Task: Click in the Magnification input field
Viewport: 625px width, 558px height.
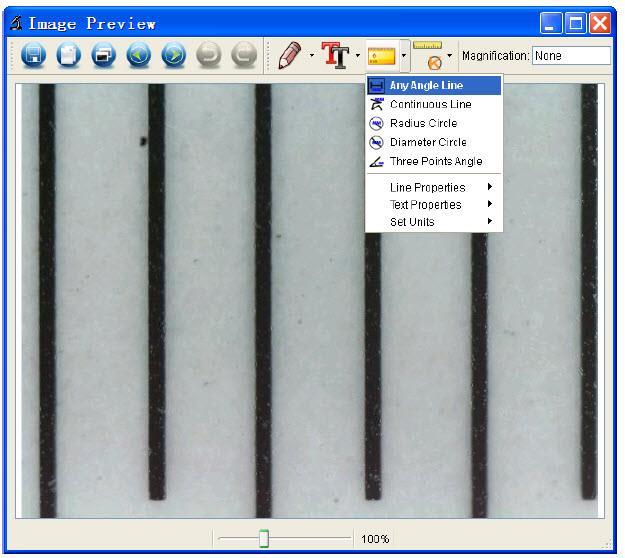Action: tap(571, 55)
